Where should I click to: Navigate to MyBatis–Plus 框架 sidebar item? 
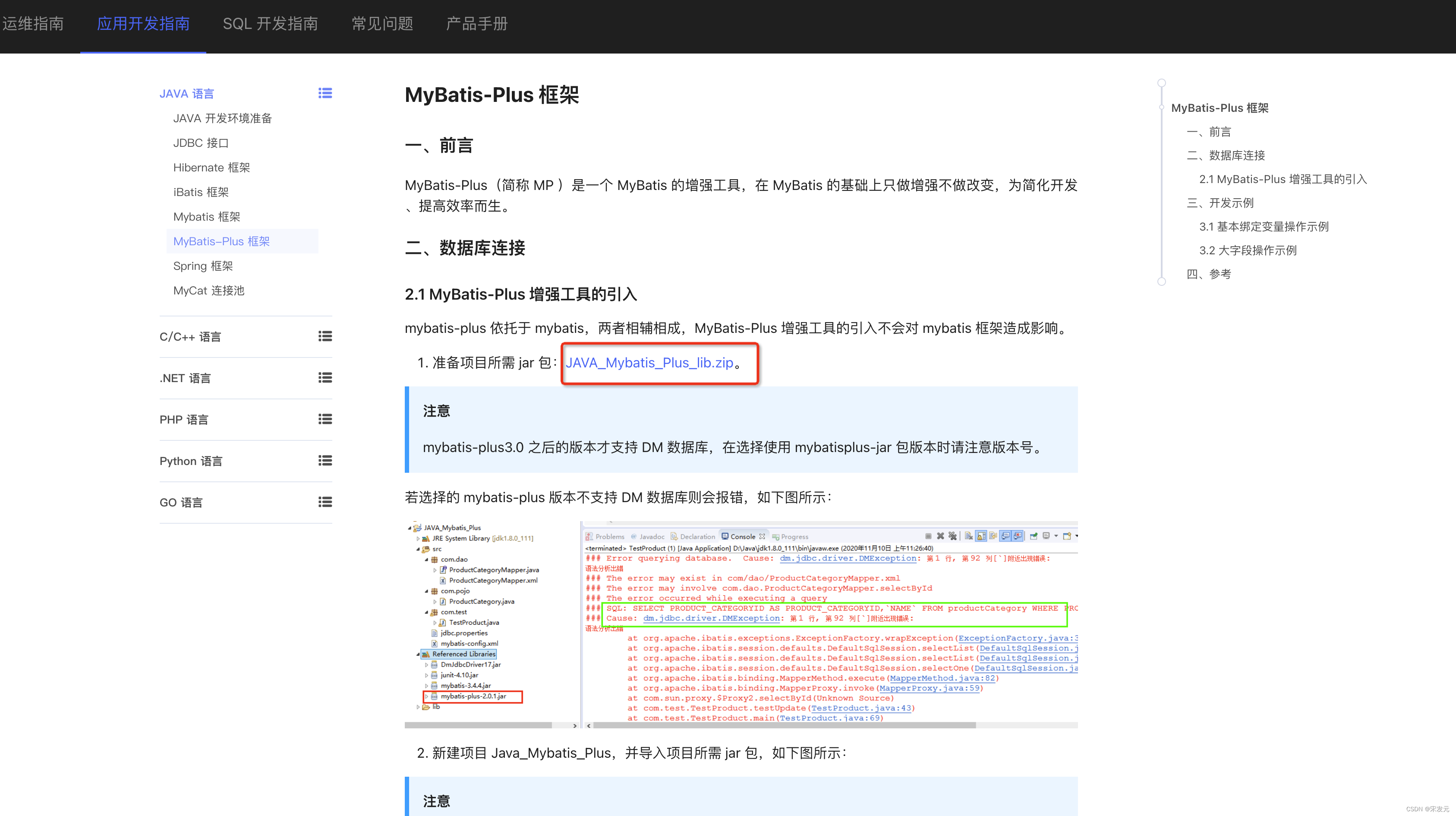[221, 241]
